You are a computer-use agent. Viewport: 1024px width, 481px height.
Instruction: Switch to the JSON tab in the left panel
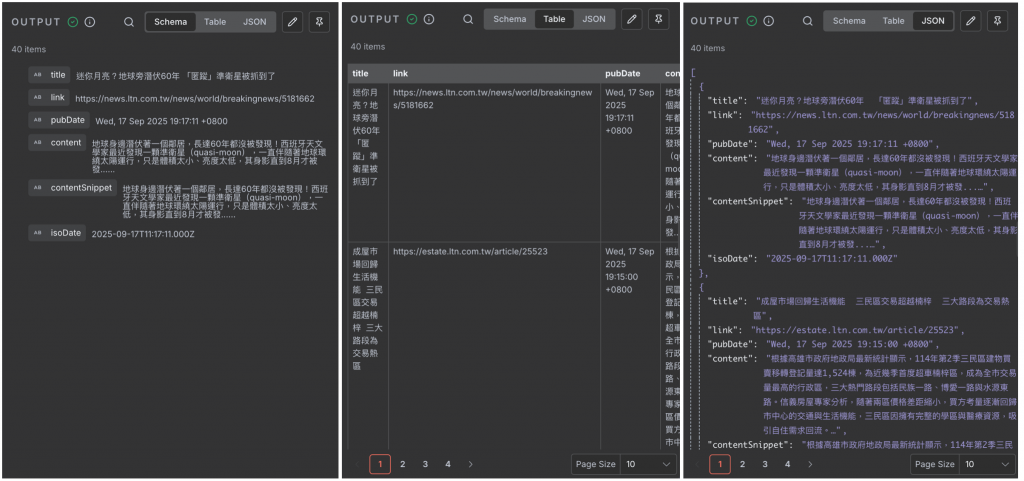pyautogui.click(x=255, y=22)
